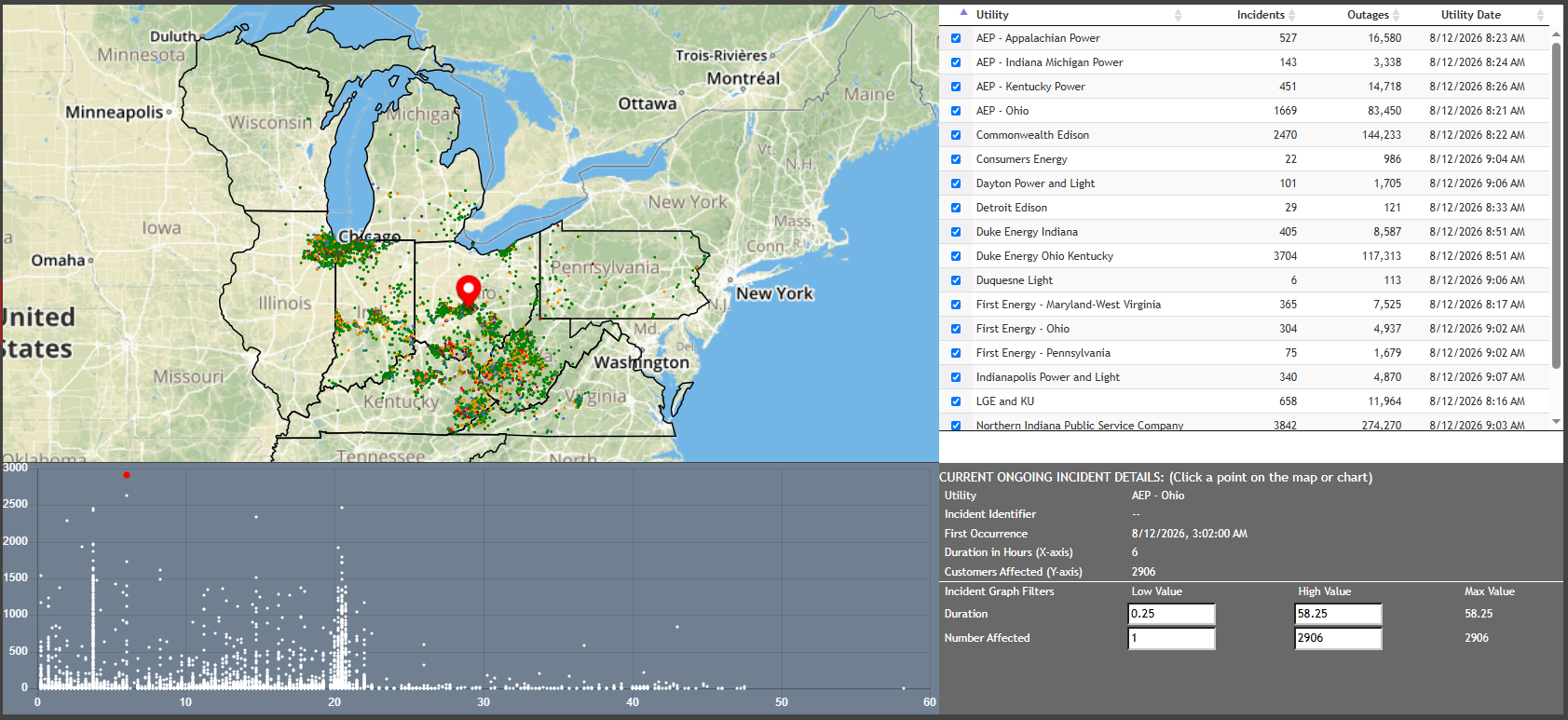Screen dimensions: 1568x720
Task: Uncheck the AEP - Appalachian Power checkbox
Action: point(956,38)
